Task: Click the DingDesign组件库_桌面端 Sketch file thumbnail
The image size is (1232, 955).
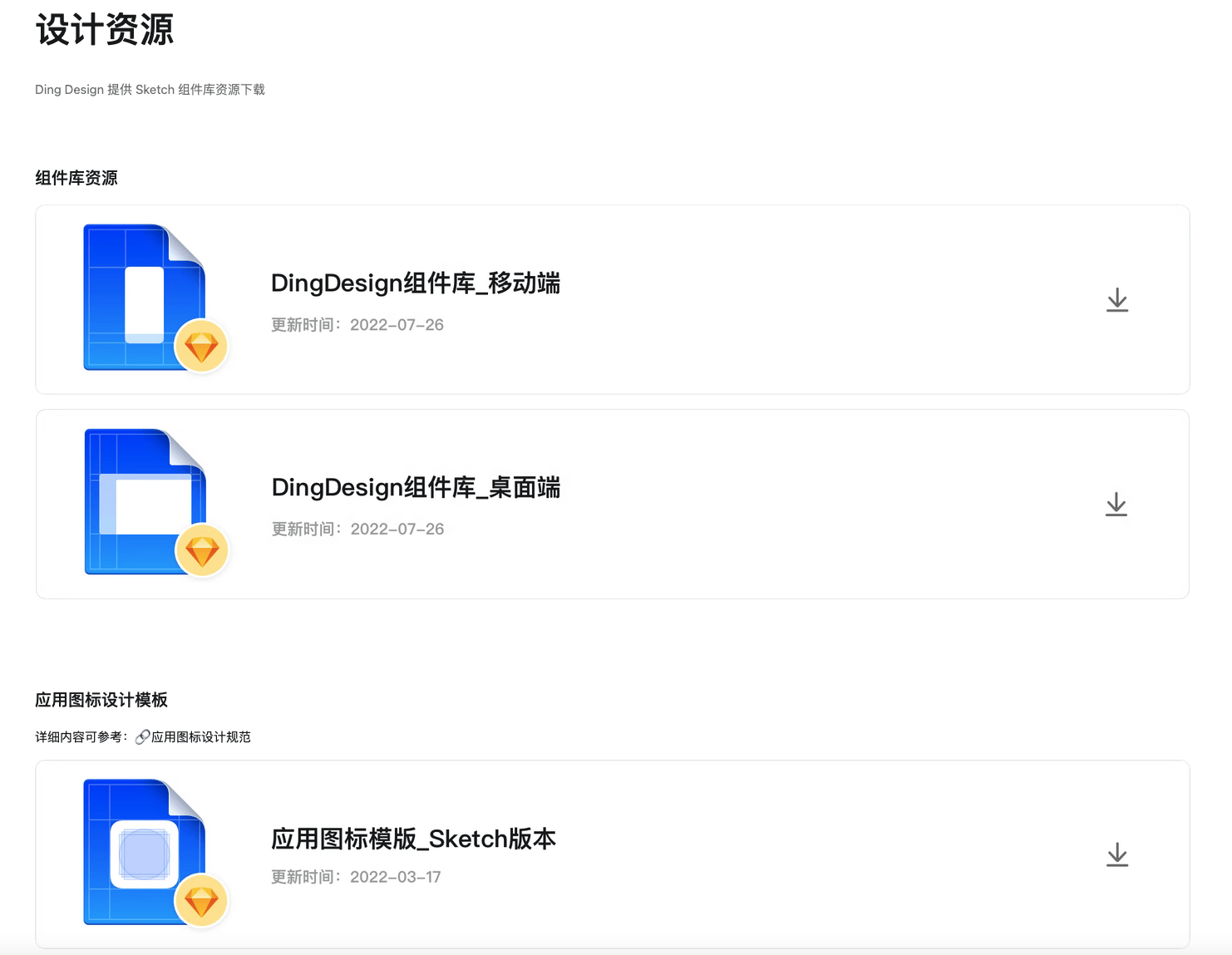Action: [156, 503]
